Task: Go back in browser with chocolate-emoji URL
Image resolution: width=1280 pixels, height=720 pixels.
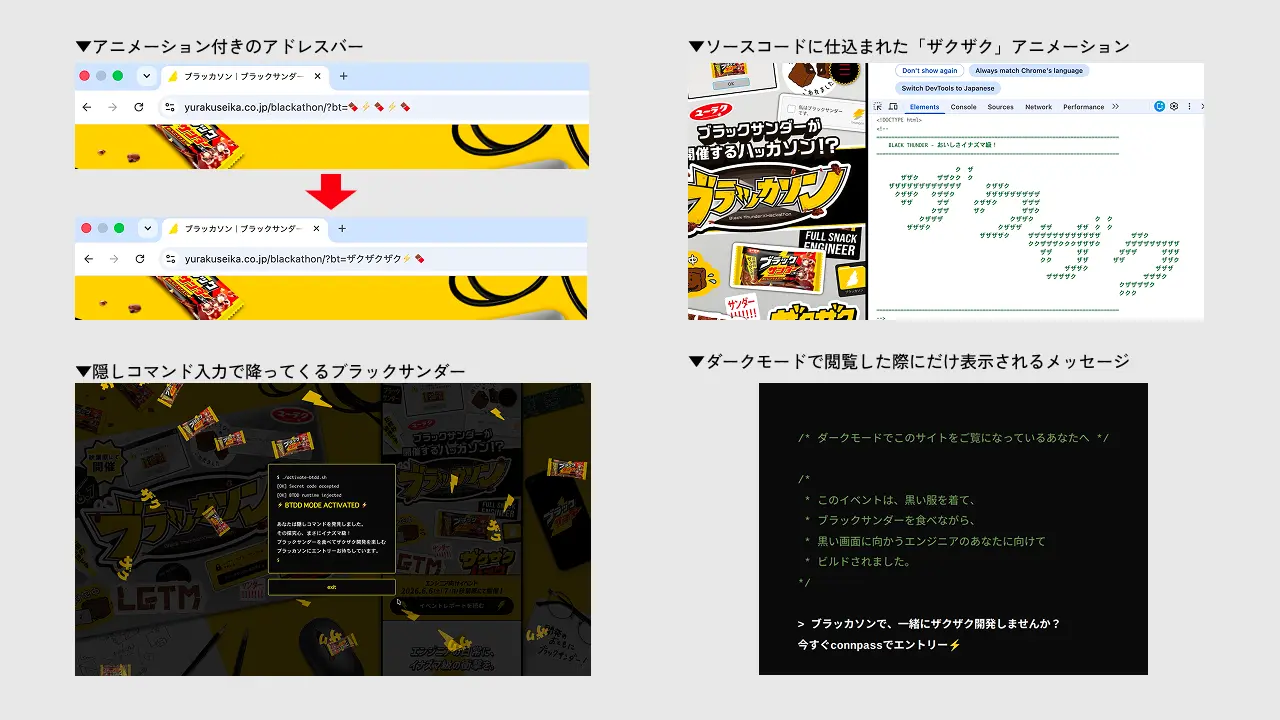Action: pyautogui.click(x=87, y=107)
